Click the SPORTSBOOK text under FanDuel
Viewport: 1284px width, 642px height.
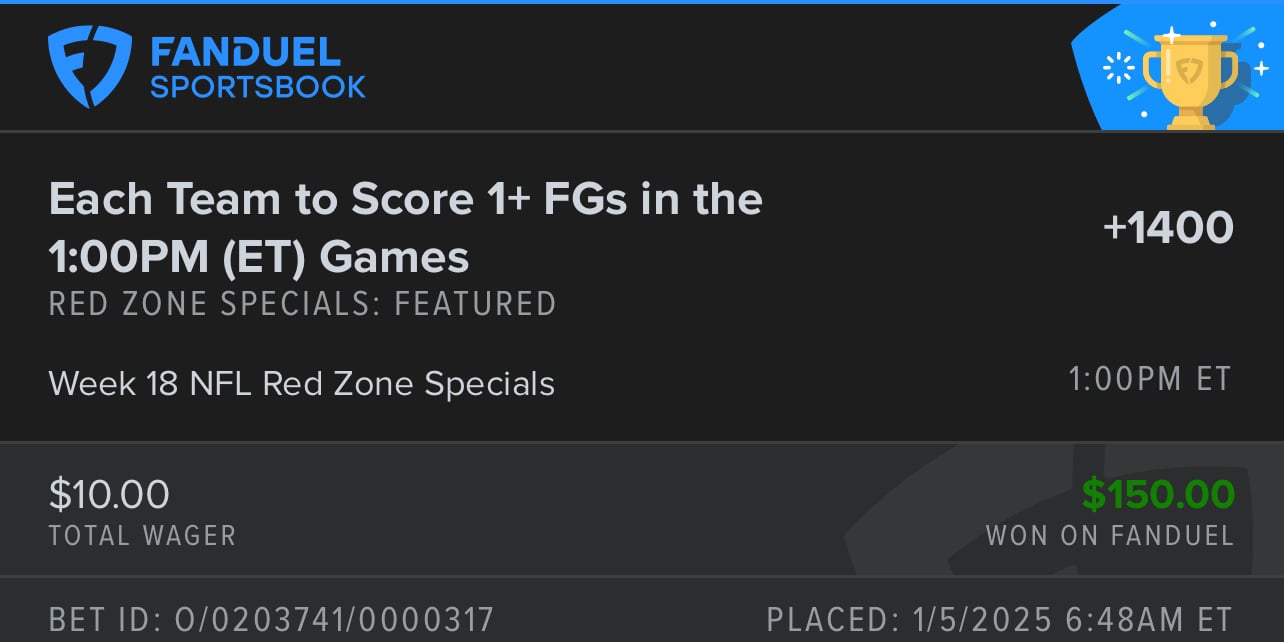(x=258, y=87)
